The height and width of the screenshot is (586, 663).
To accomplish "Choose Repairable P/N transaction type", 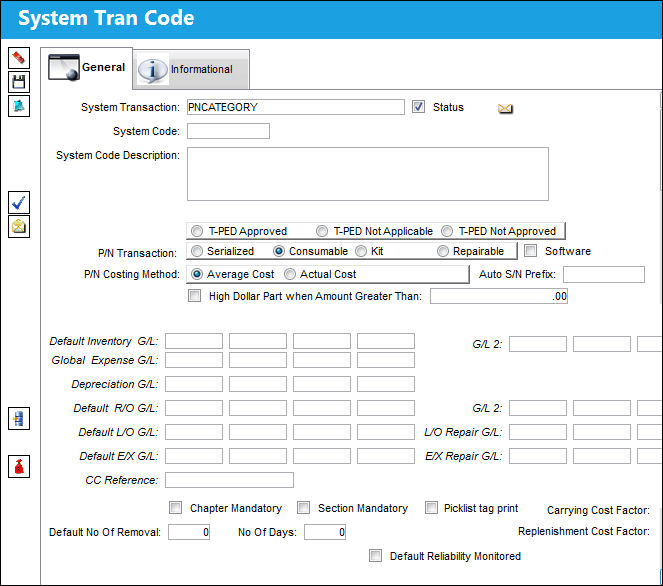I will coord(443,251).
